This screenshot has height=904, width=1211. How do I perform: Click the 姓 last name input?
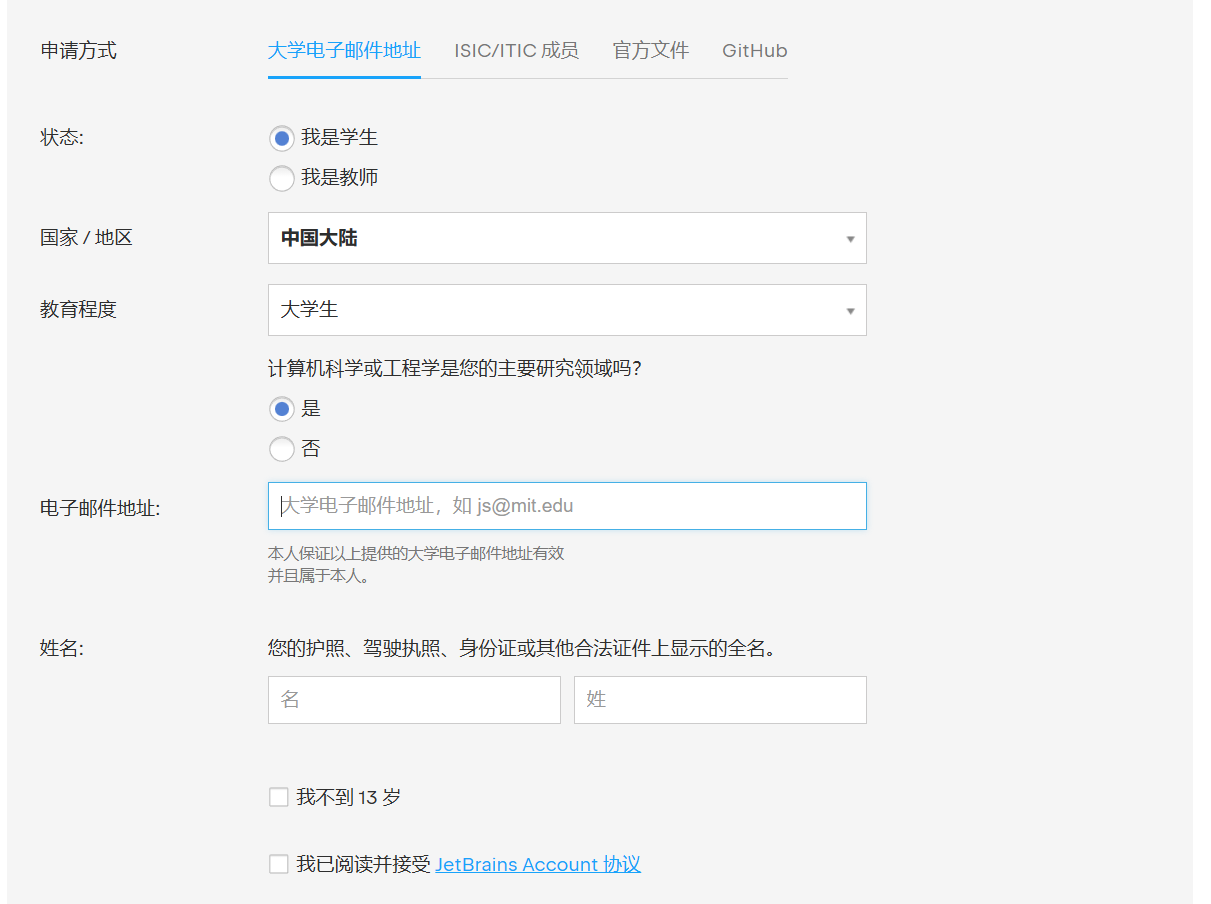(720, 700)
